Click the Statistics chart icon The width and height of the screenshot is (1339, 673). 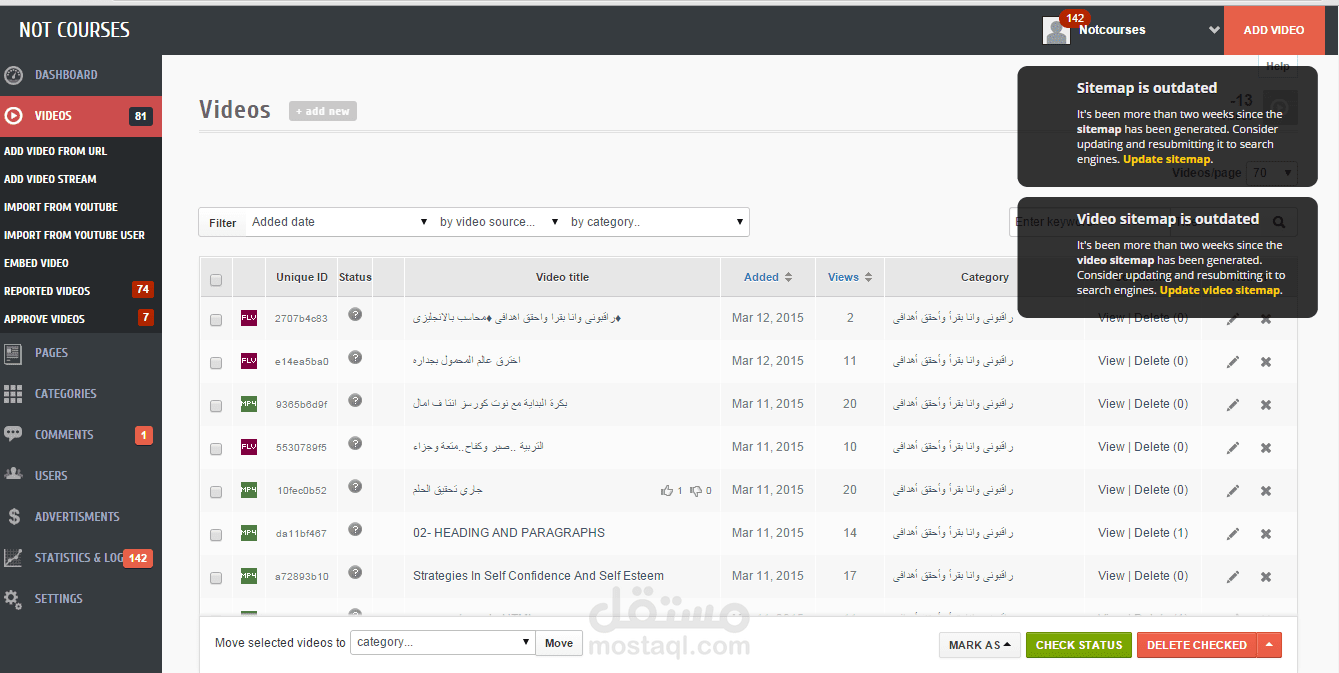(x=13, y=558)
